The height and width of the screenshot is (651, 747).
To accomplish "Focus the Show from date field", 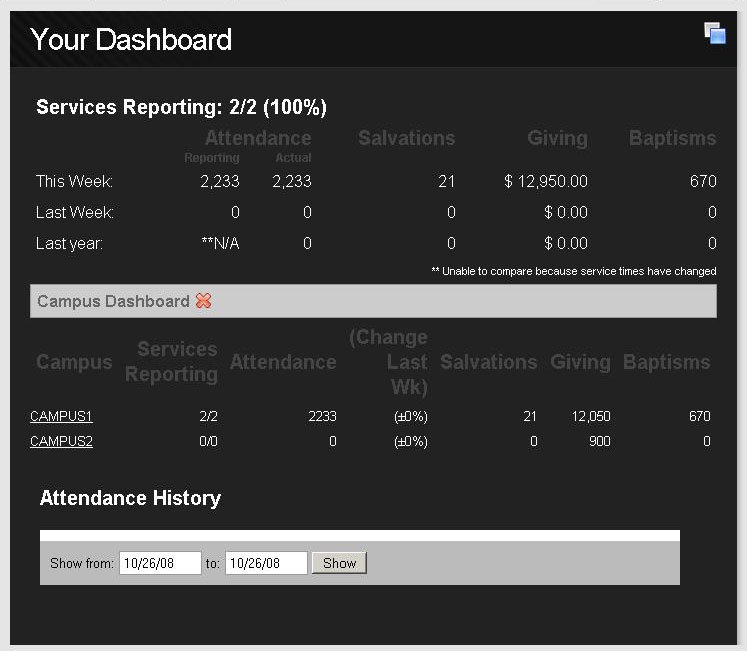I will (x=160, y=563).
